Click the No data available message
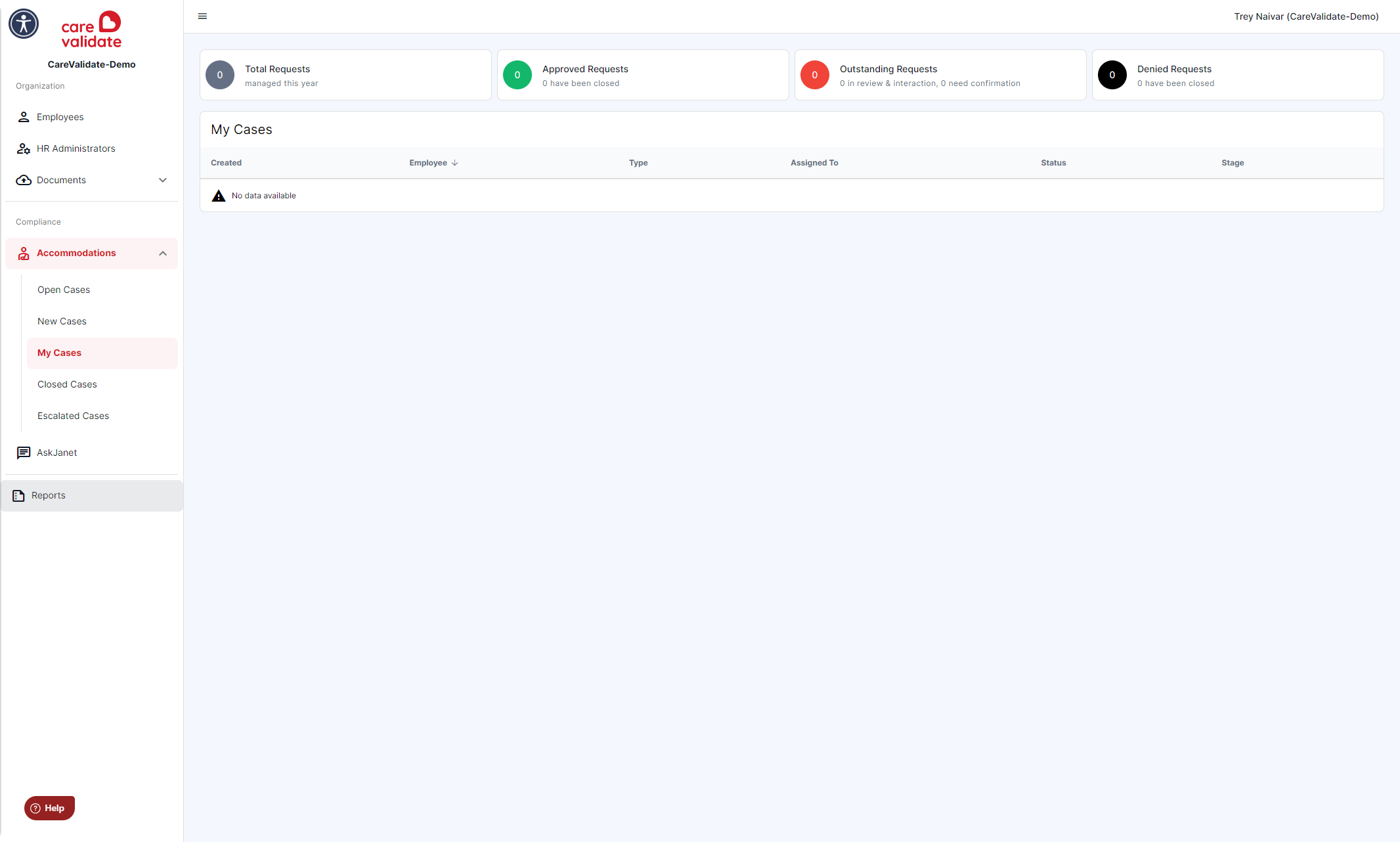 pyautogui.click(x=263, y=196)
